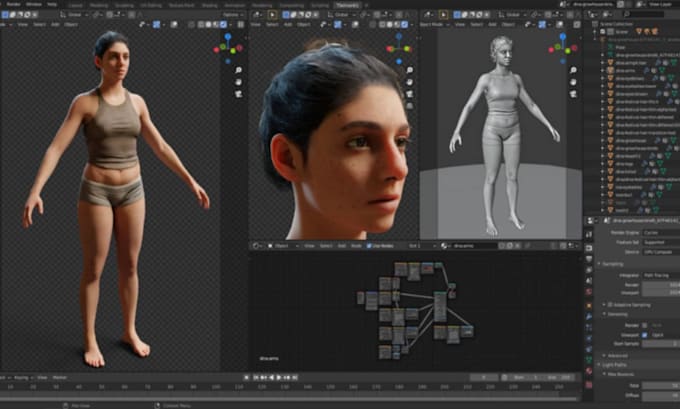Click play button in timeline
The image size is (680, 409).
278,378
